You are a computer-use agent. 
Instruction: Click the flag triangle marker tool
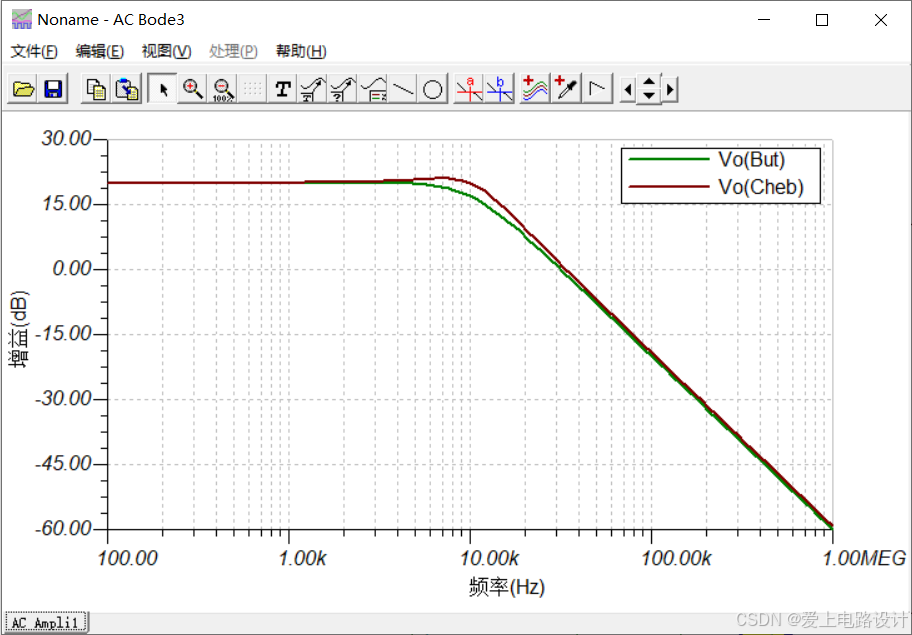coord(597,89)
